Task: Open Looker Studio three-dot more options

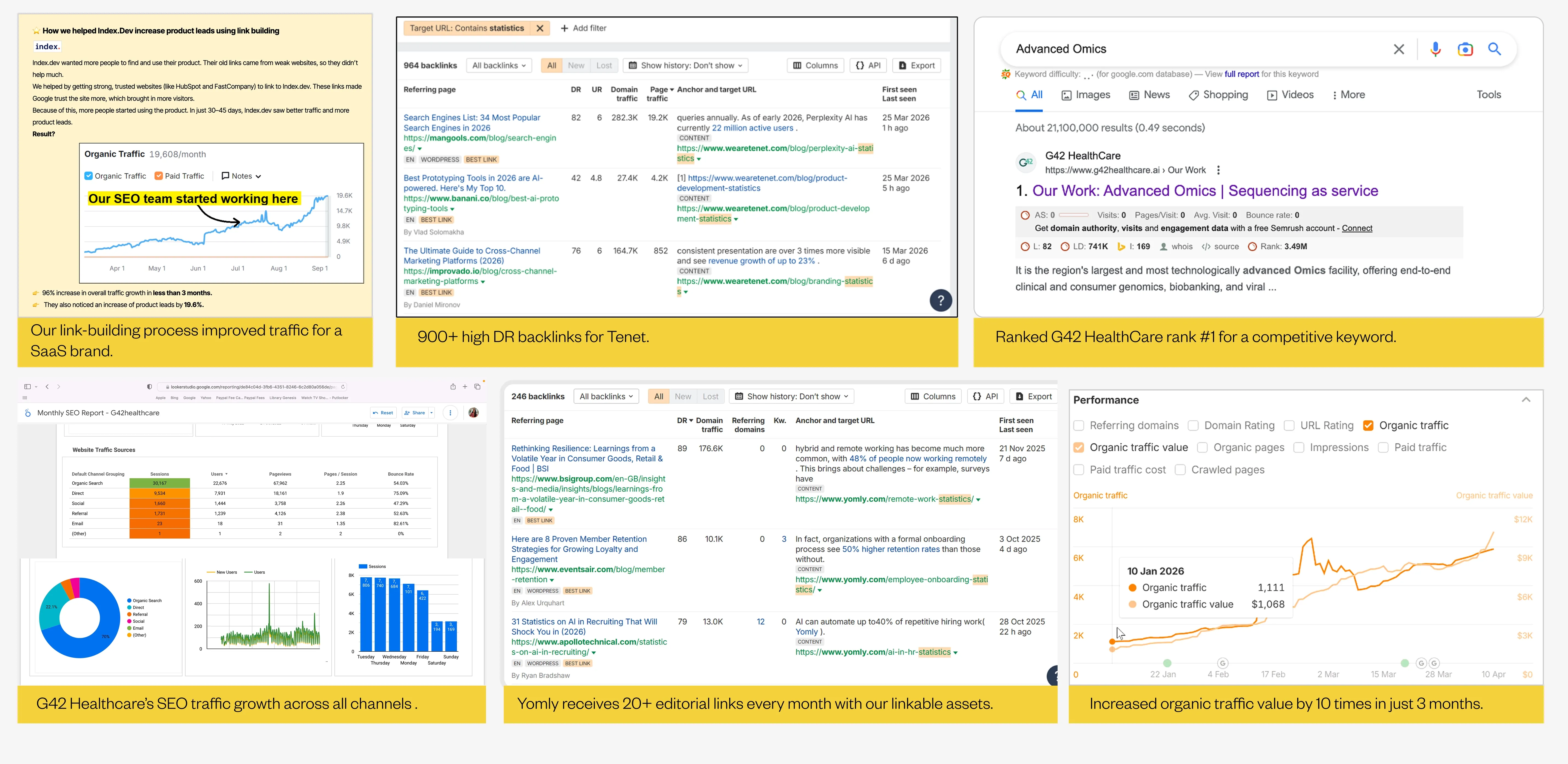Action: pos(450,412)
